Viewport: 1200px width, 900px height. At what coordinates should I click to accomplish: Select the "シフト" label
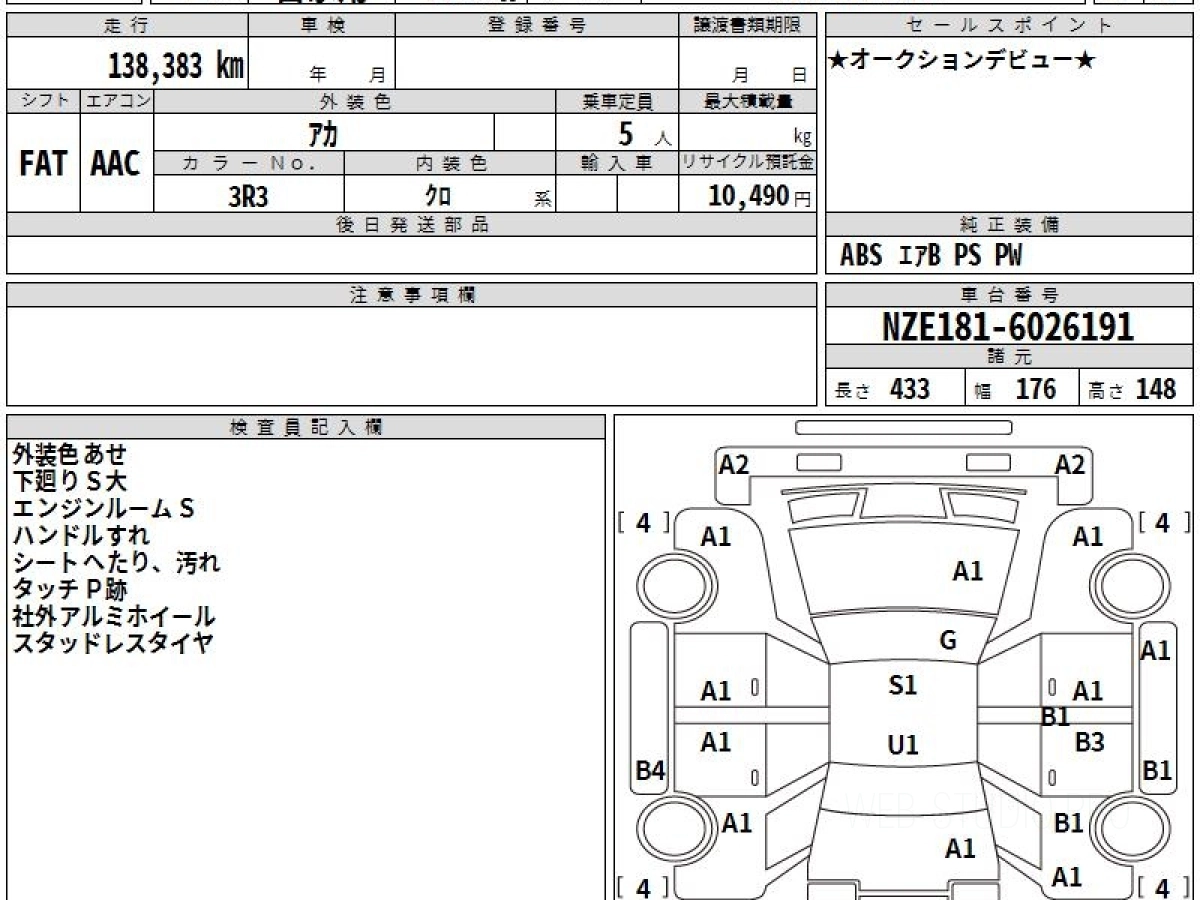(x=43, y=101)
